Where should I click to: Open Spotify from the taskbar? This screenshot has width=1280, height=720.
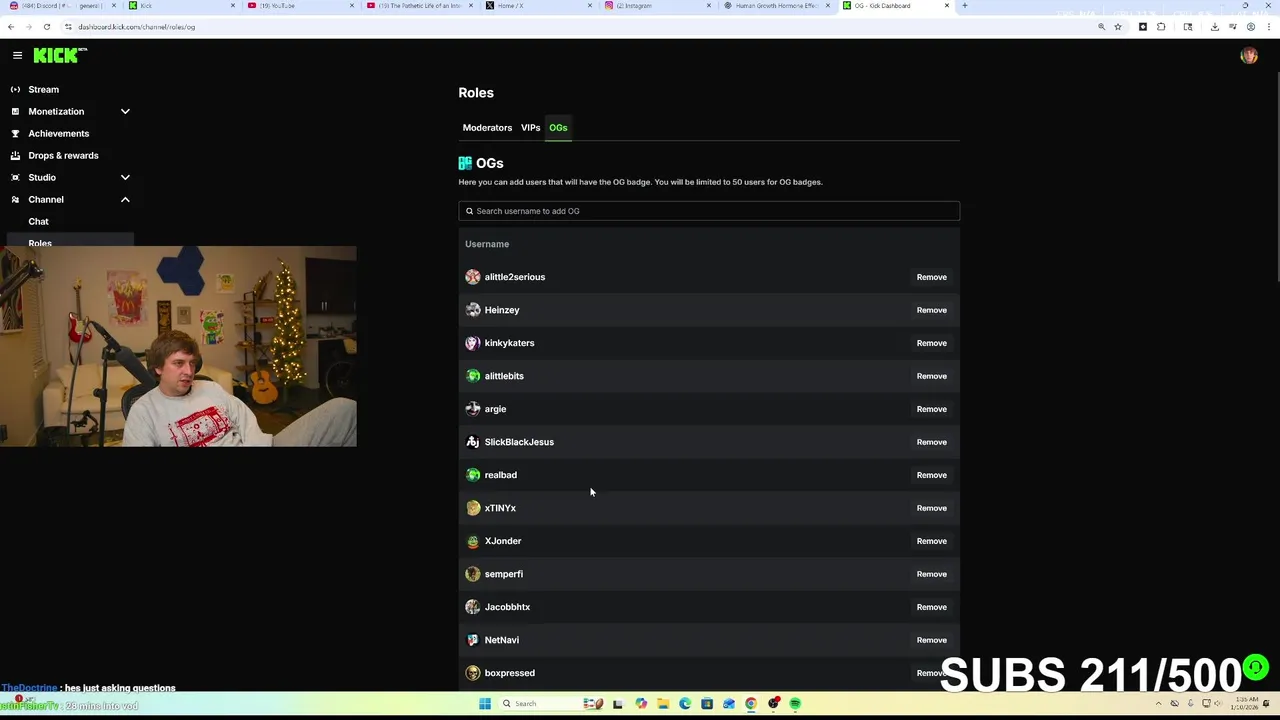click(x=795, y=704)
